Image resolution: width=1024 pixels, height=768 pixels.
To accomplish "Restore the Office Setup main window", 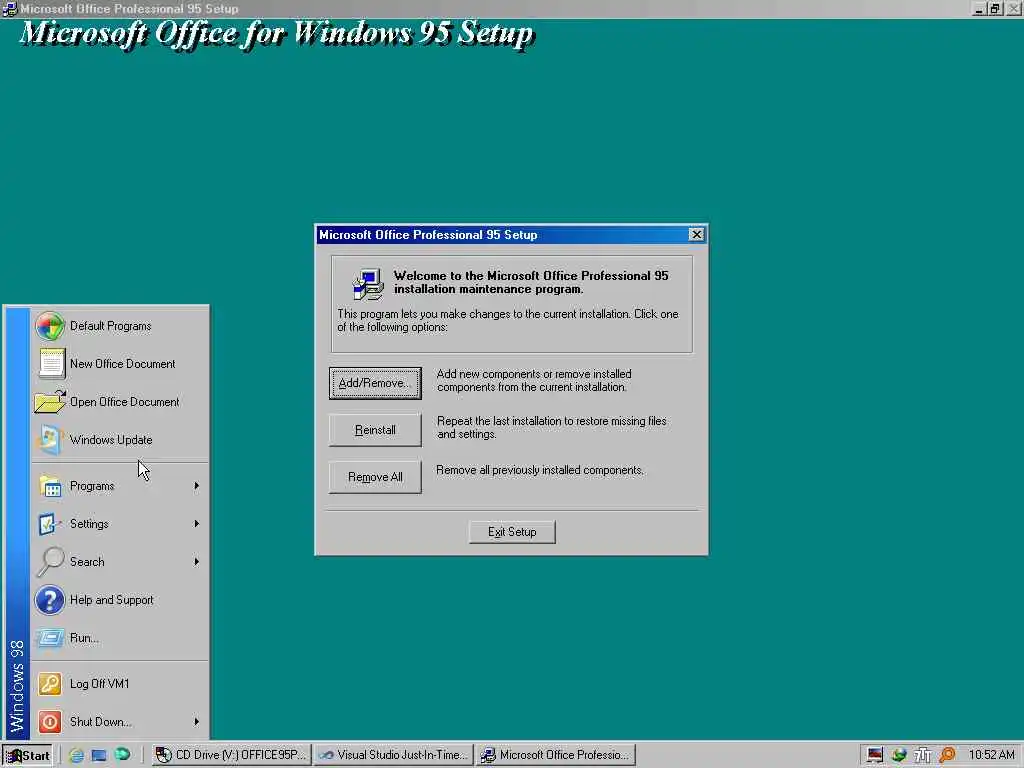I will pos(994,8).
